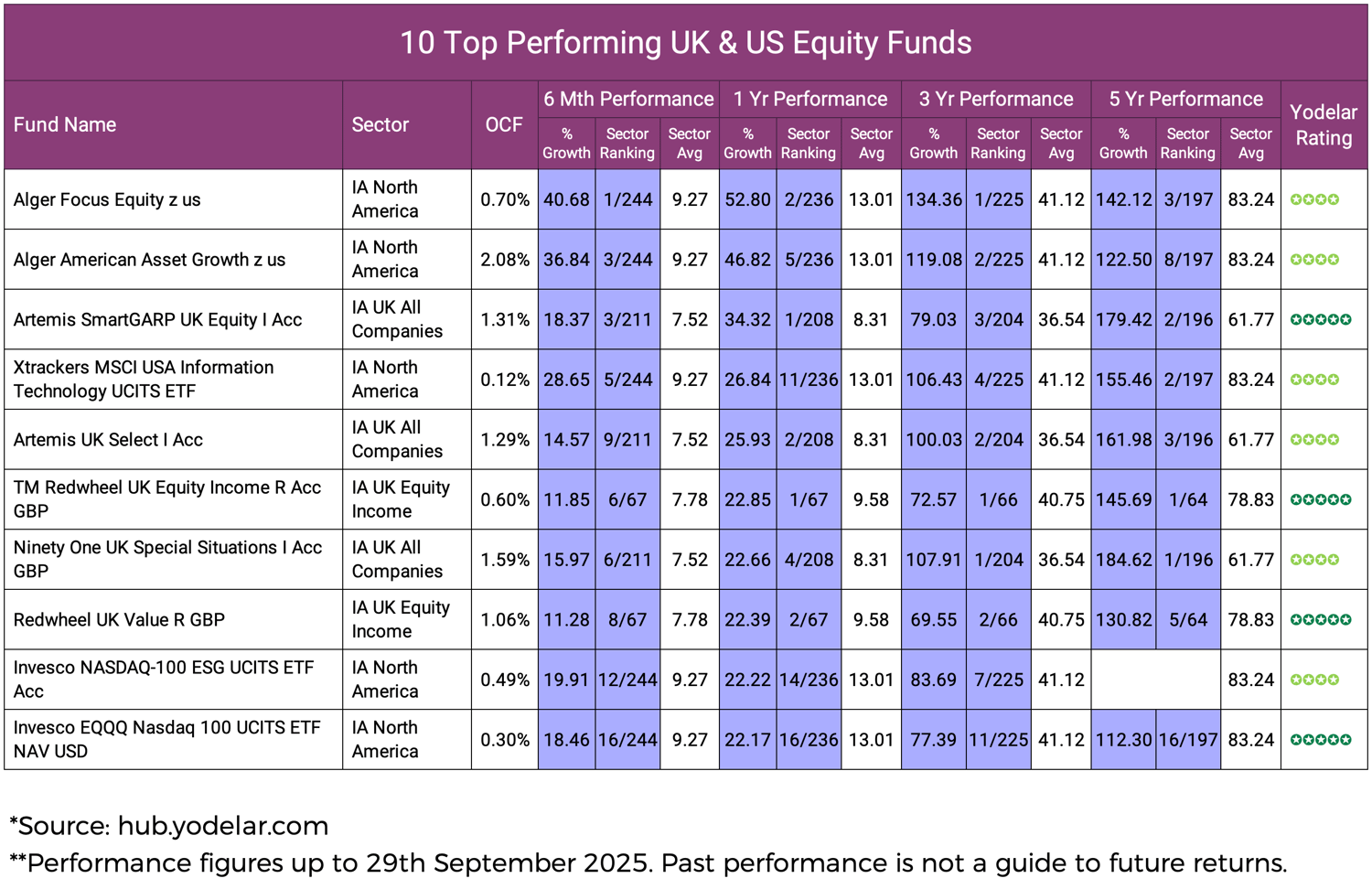The height and width of the screenshot is (889, 1372).
Task: Click the Yodelar Rating column header
Action: click(1324, 125)
